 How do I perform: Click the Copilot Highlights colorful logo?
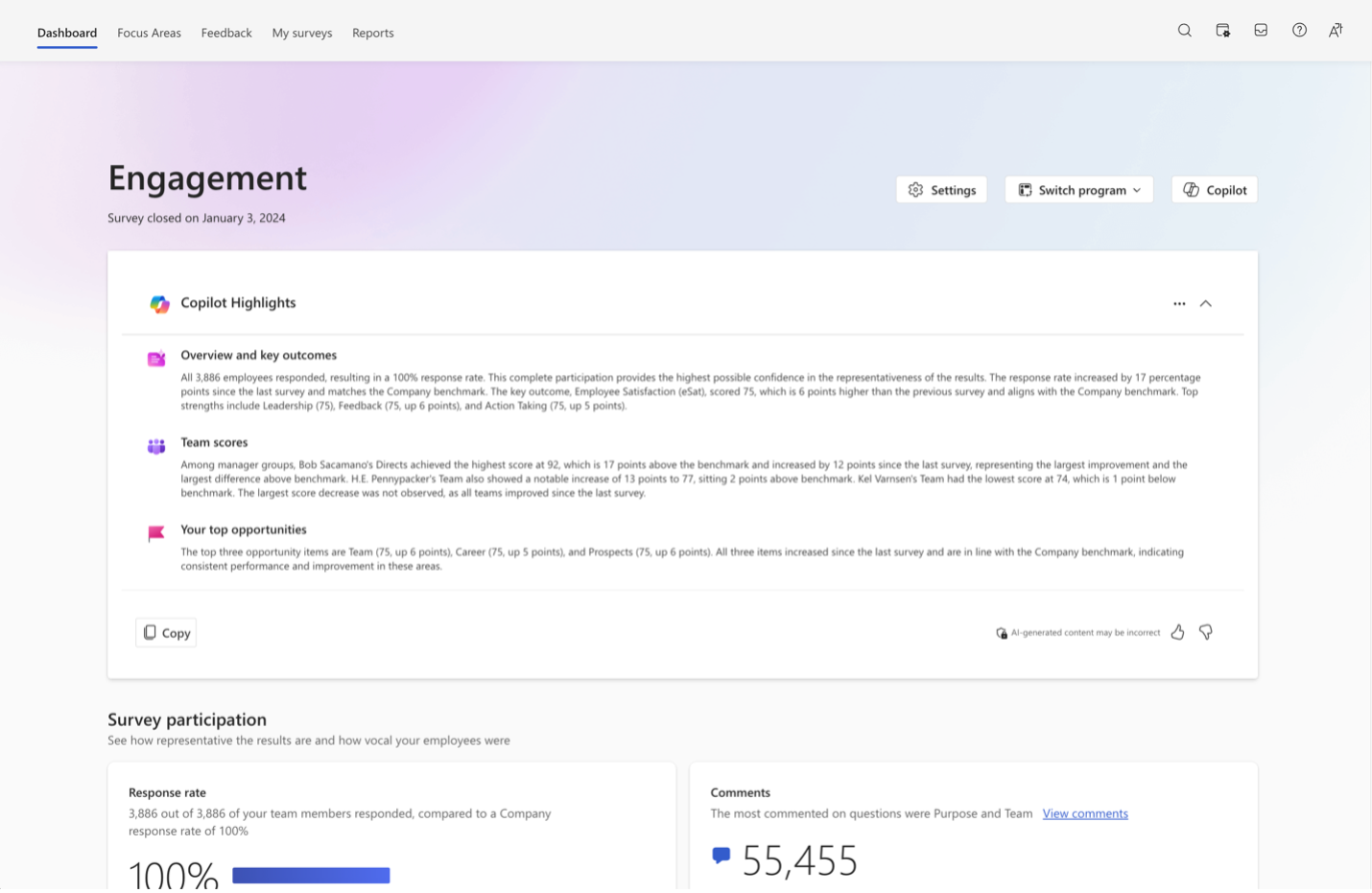point(159,304)
